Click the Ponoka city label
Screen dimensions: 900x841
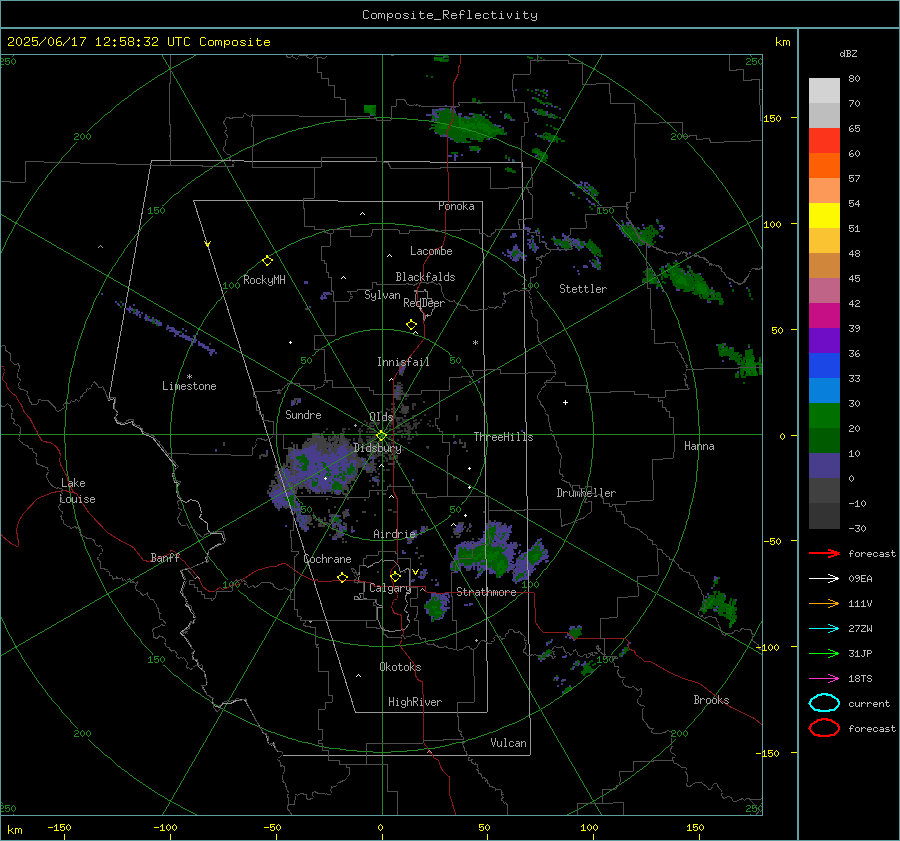coord(456,206)
